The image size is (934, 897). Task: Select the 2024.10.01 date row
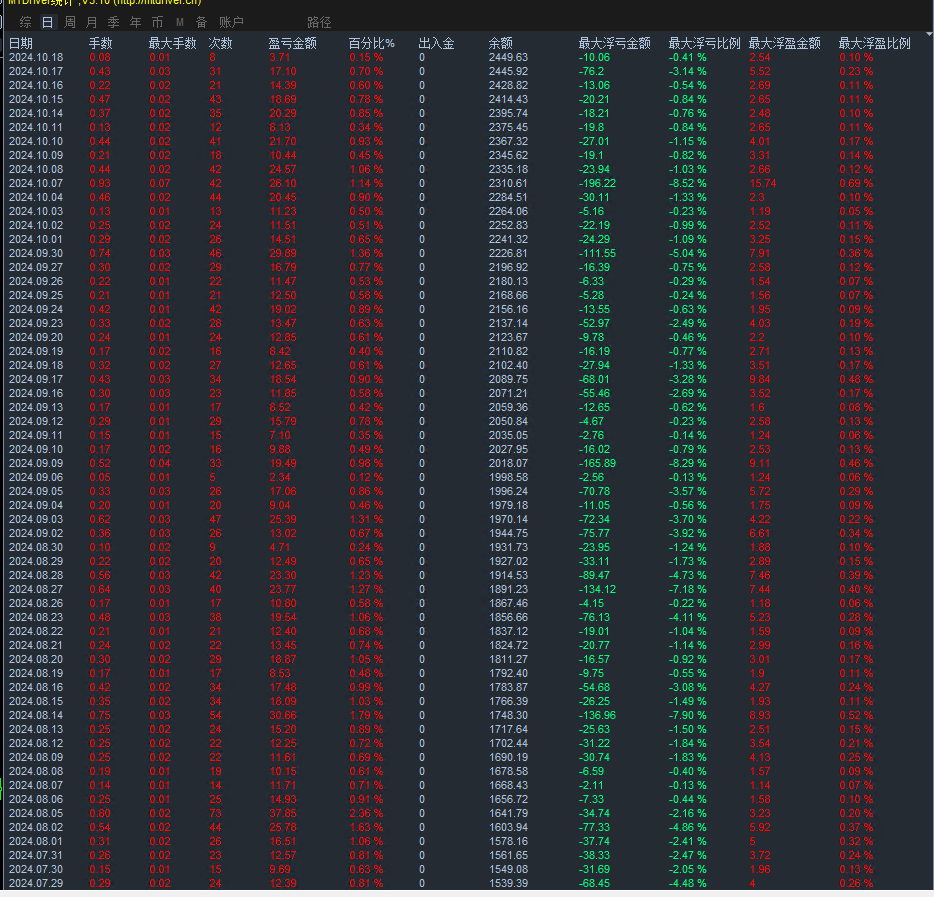36,239
